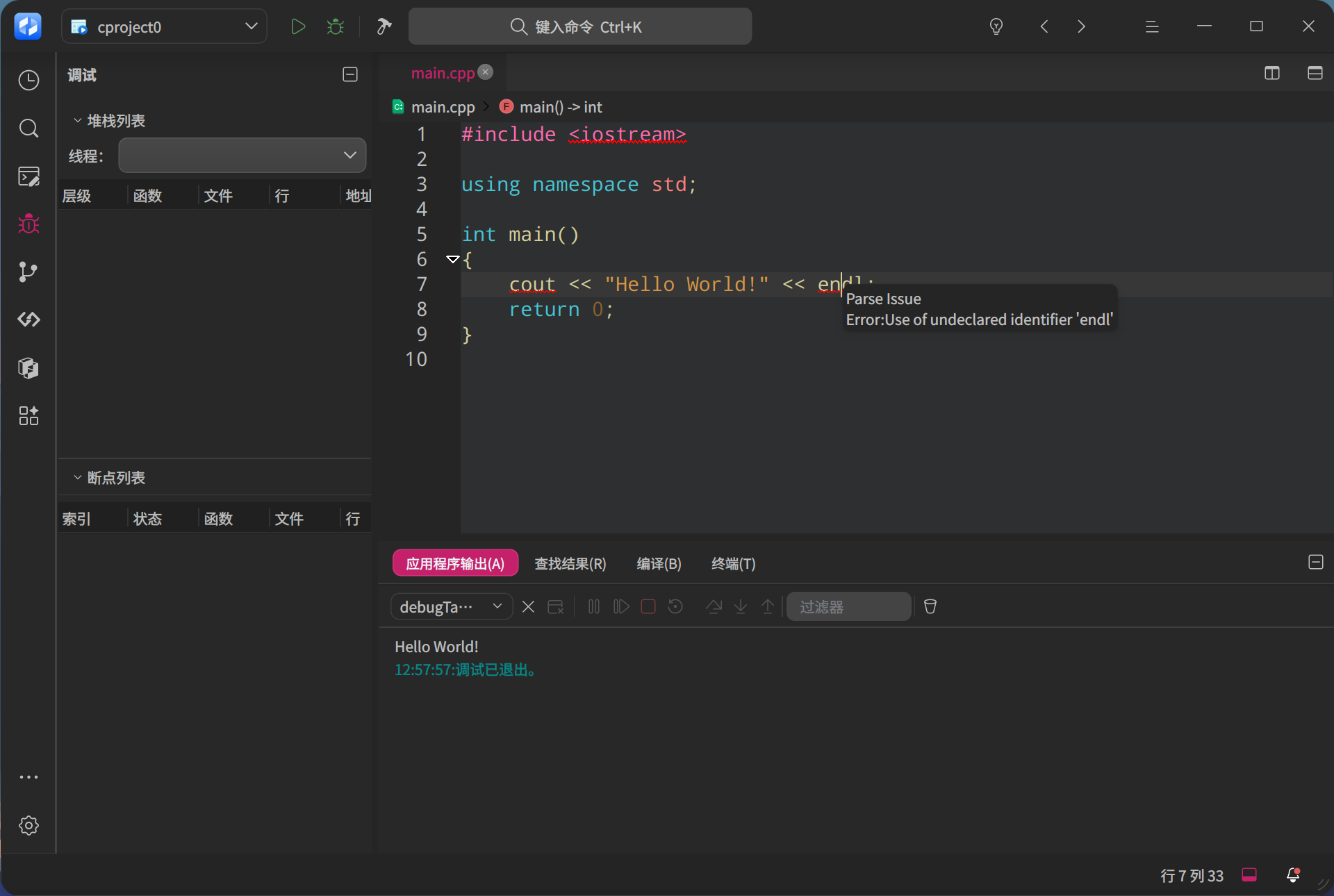Switch to the 终端(T) tab
Viewport: 1334px width, 896px height.
[734, 563]
